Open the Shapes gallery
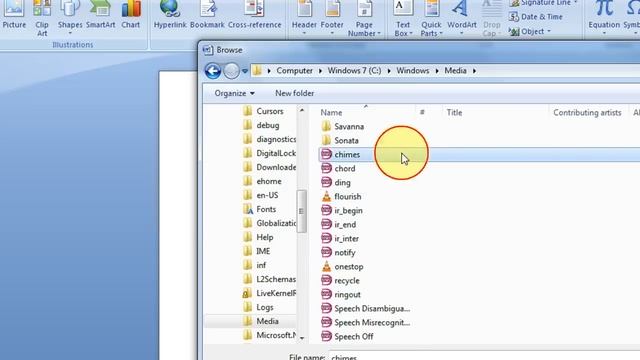The image size is (640, 360). coord(70,18)
